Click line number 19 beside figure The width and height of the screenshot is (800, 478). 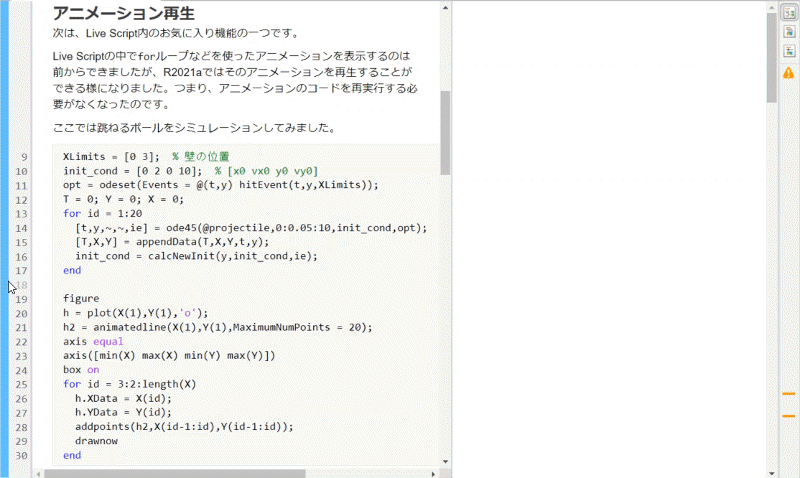tap(23, 298)
